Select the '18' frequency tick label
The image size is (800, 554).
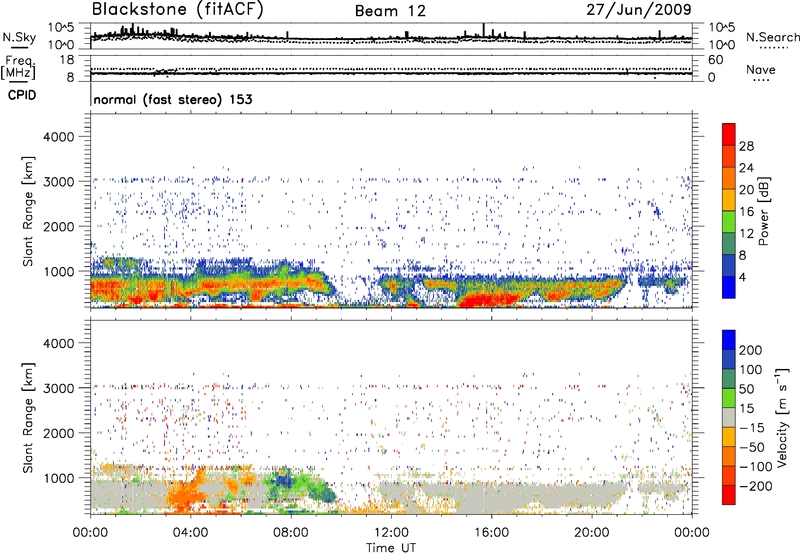click(x=67, y=60)
